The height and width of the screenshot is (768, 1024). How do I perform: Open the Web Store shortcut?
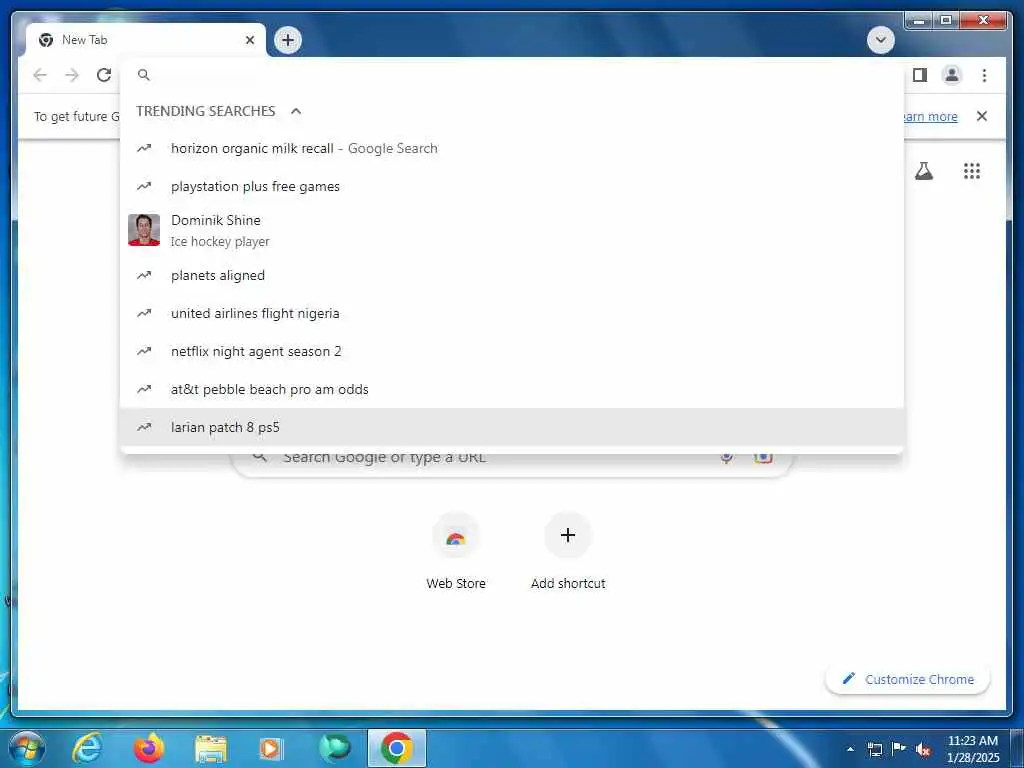[x=456, y=552]
